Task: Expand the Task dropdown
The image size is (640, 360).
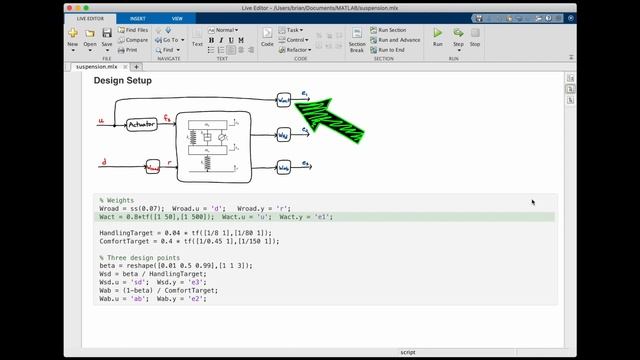Action: click(x=301, y=30)
